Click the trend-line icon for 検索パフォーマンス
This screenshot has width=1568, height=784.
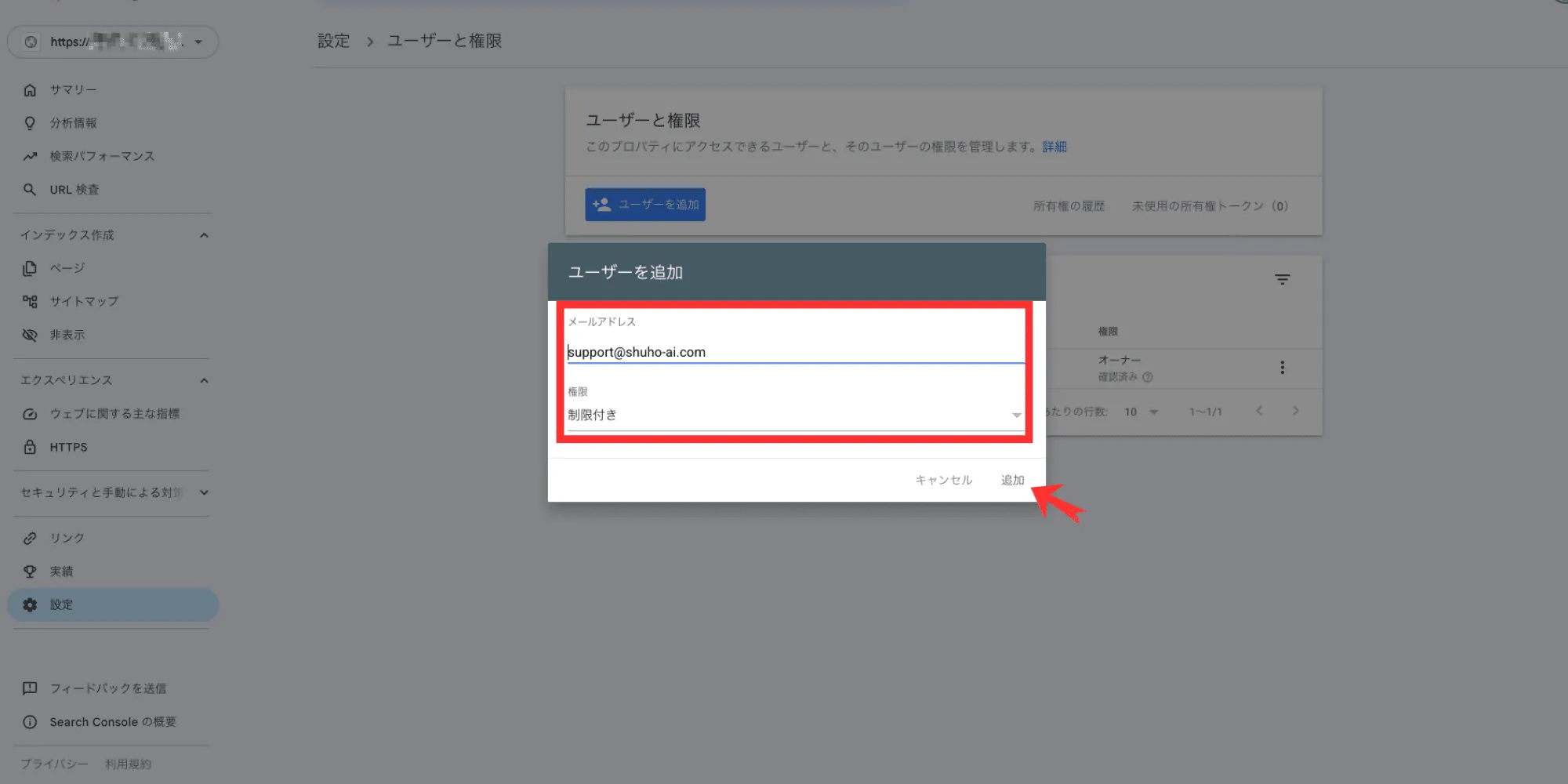click(x=30, y=157)
